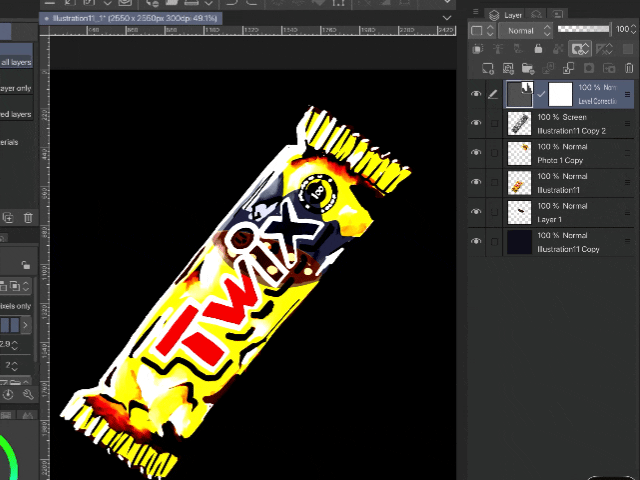Toggle the pen icon on Level Correction layer
Screen dimensions: 640x480
coord(493,94)
